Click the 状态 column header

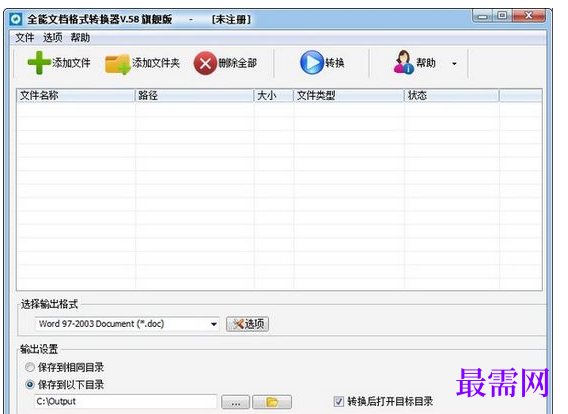coord(452,96)
